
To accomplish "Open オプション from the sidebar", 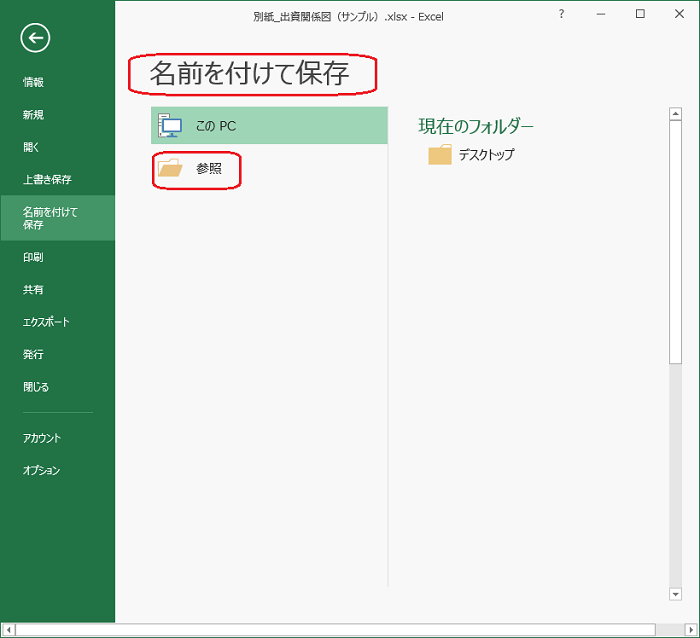I will [41, 470].
